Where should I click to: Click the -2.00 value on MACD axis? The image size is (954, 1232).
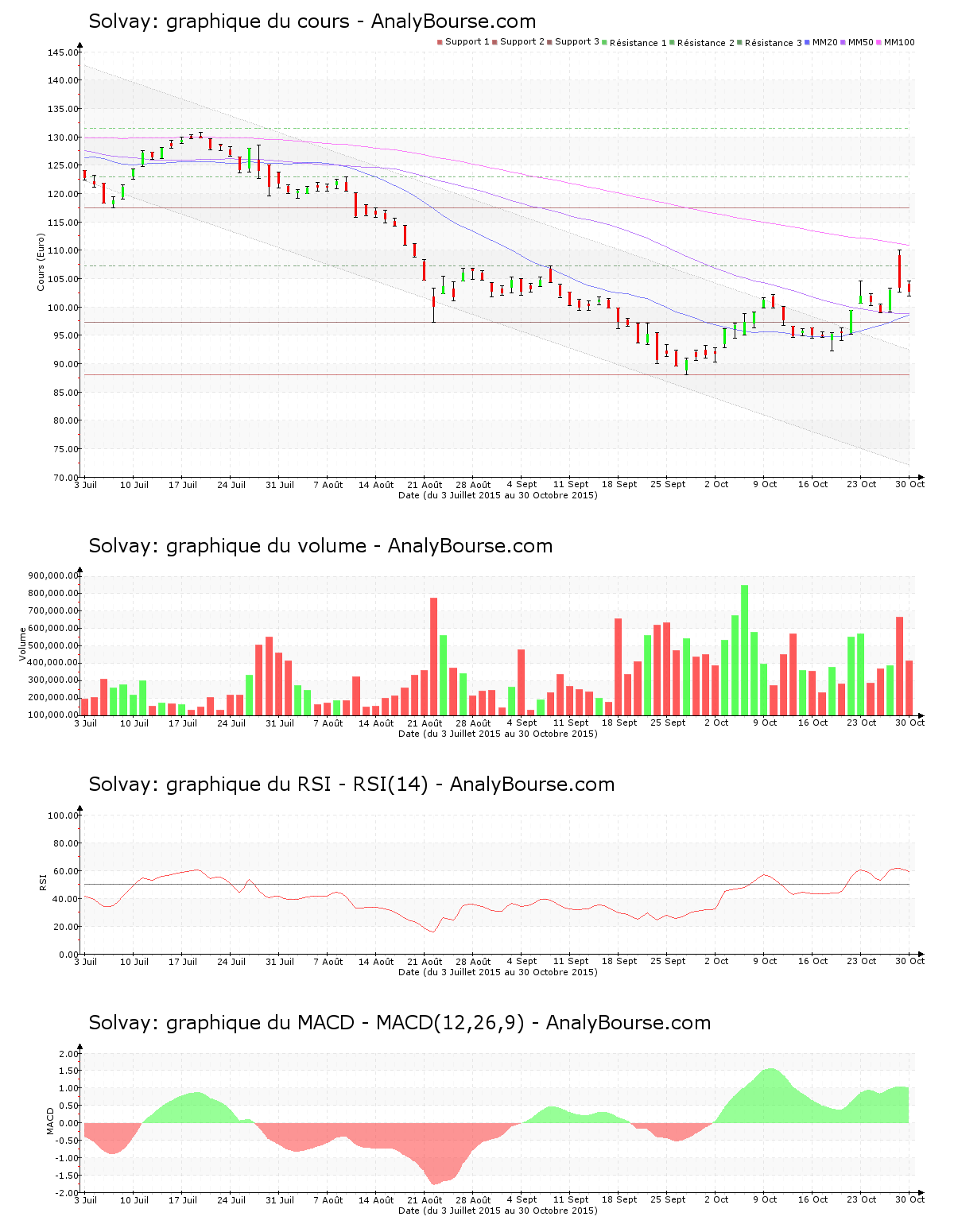coord(68,1193)
